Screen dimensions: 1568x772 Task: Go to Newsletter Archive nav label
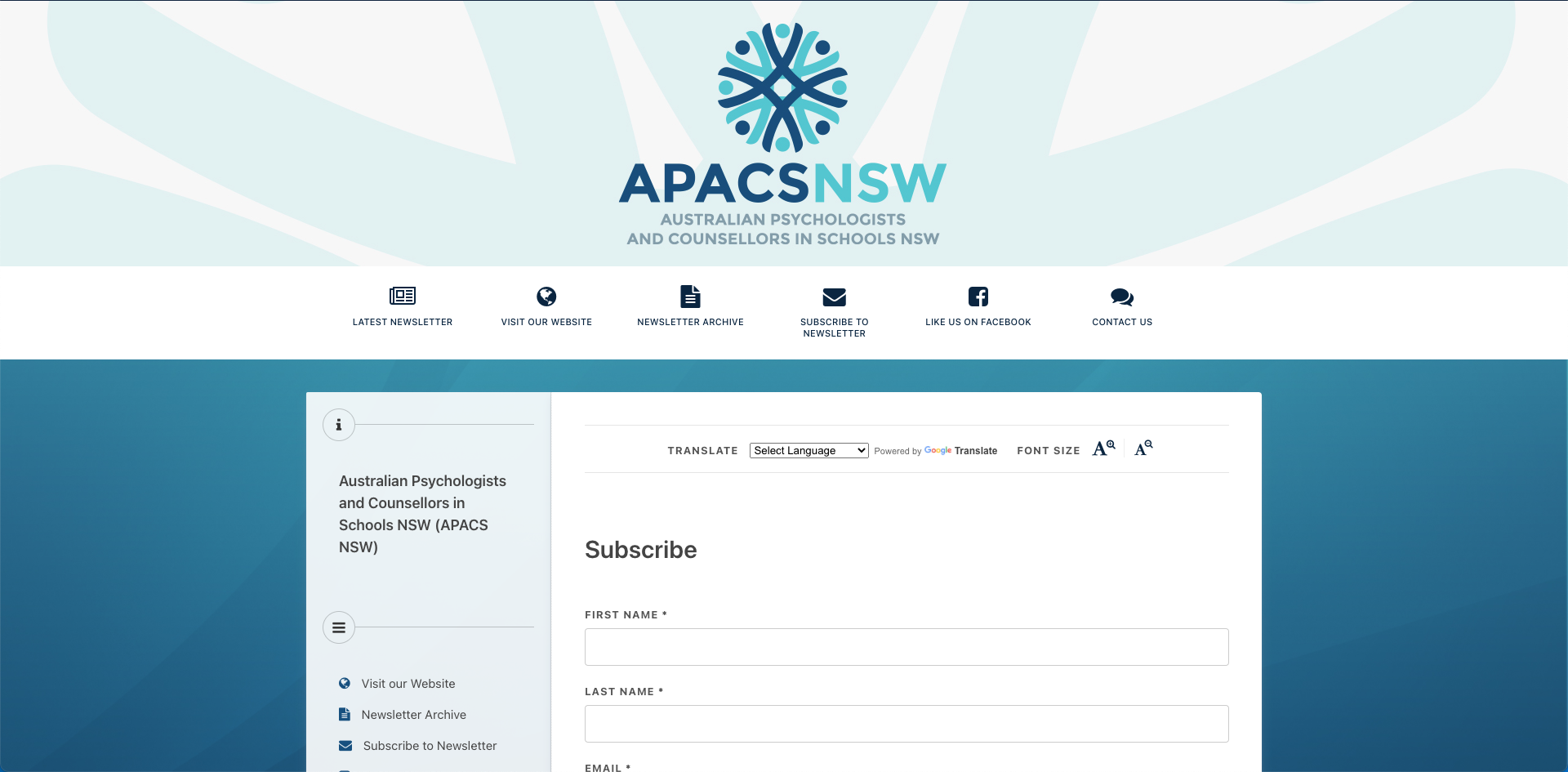[691, 322]
